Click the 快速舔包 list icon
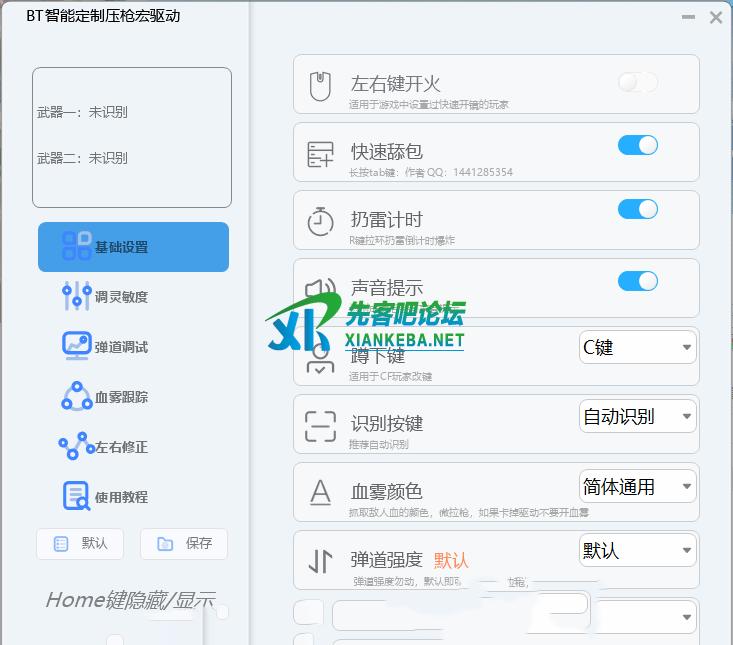The width and height of the screenshot is (733, 645). tap(320, 155)
